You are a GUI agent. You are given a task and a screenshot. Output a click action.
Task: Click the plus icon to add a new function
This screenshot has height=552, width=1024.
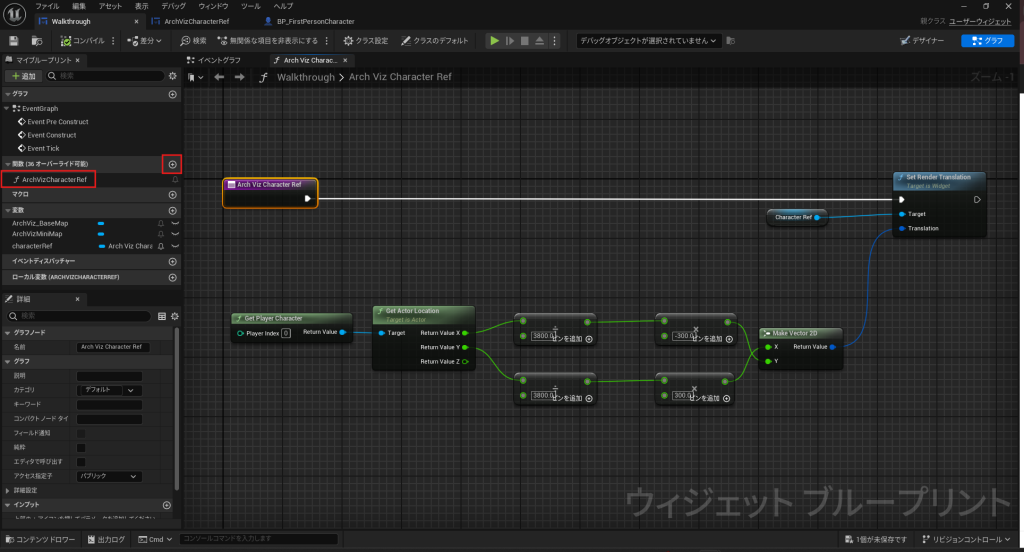pos(172,164)
